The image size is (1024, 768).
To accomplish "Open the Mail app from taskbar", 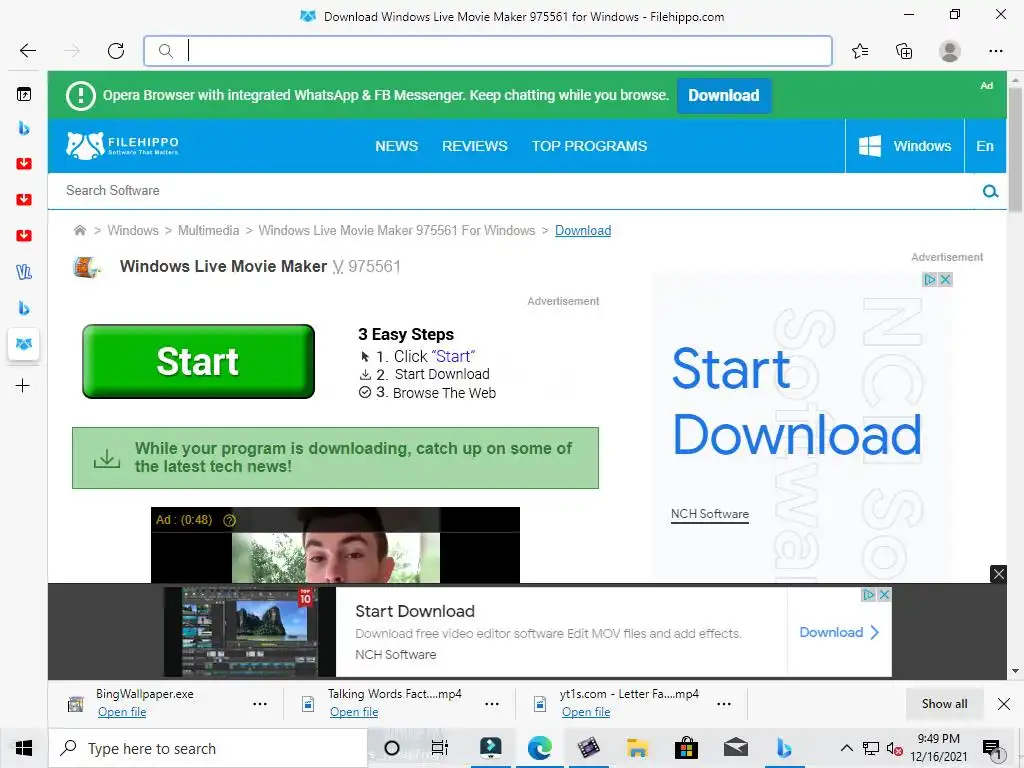I will coord(735,748).
